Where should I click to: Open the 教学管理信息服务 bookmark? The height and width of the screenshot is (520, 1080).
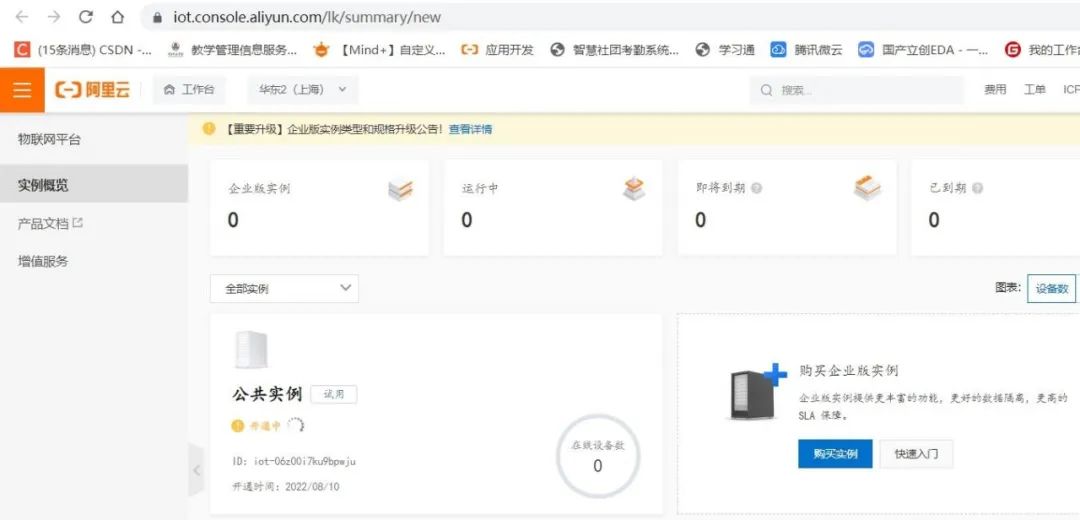(x=233, y=50)
